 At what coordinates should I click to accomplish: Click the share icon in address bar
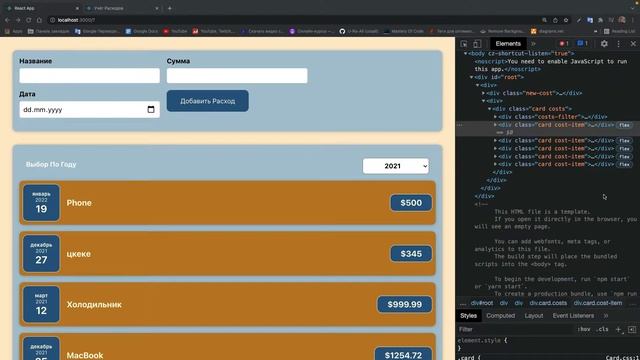pyautogui.click(x=555, y=20)
